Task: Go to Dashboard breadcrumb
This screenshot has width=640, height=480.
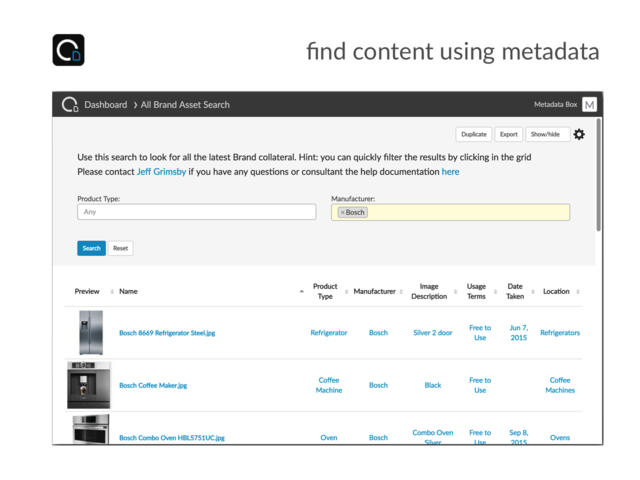Action: click(x=106, y=105)
